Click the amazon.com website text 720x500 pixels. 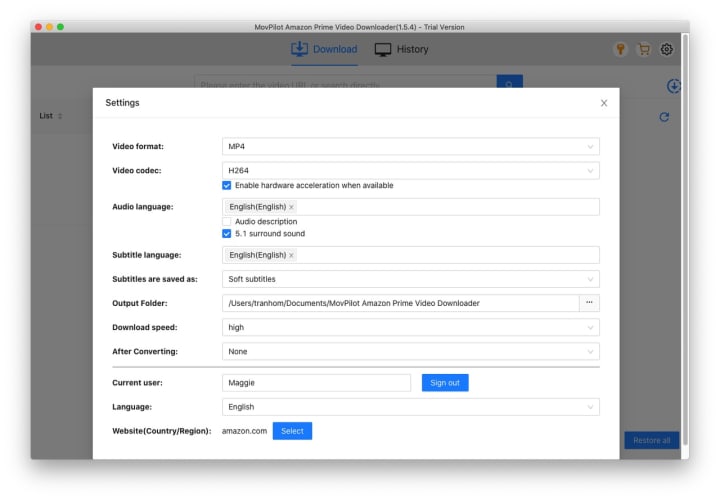point(244,431)
